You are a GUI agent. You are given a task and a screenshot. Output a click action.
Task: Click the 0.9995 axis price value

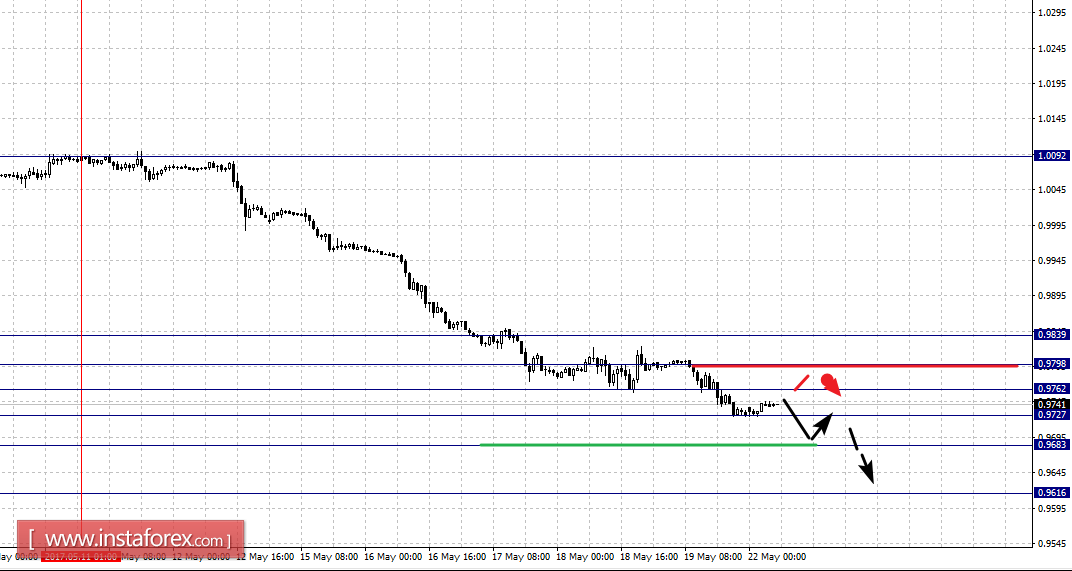[1053, 226]
